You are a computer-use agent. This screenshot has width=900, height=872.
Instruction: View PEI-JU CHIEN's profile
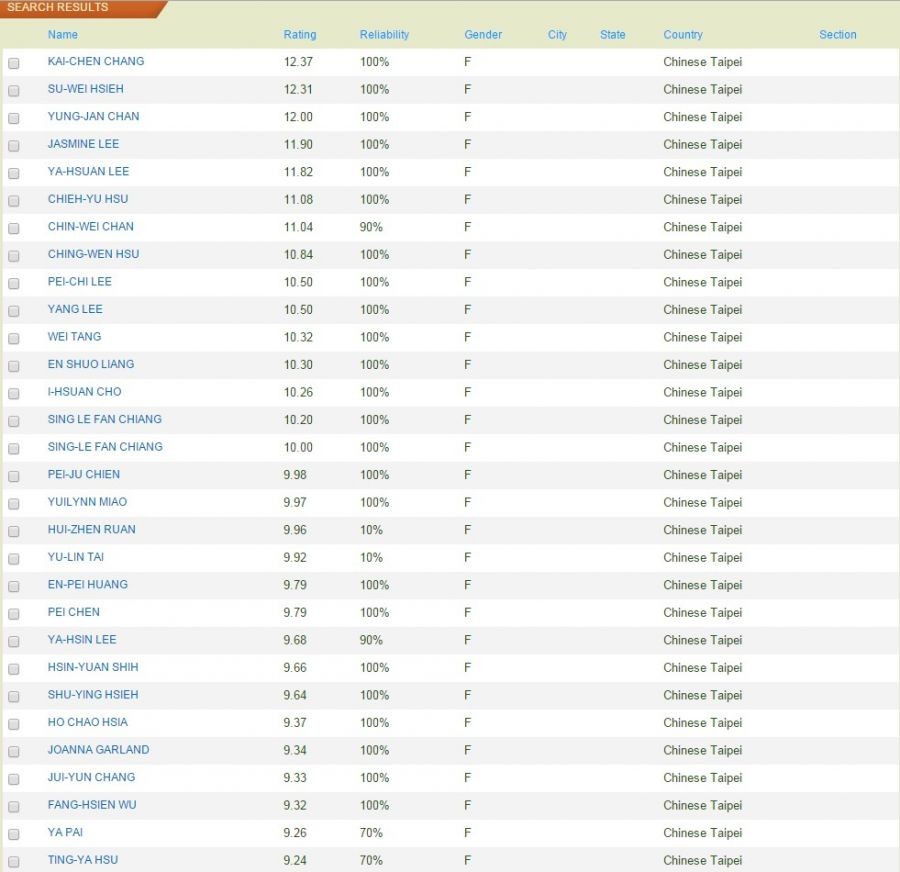coord(84,475)
